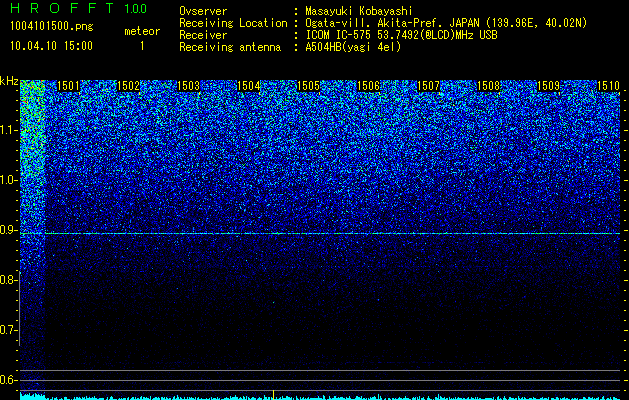Select the filename 1004101500.png
Viewport: 629px width, 400px height.
pos(52,27)
